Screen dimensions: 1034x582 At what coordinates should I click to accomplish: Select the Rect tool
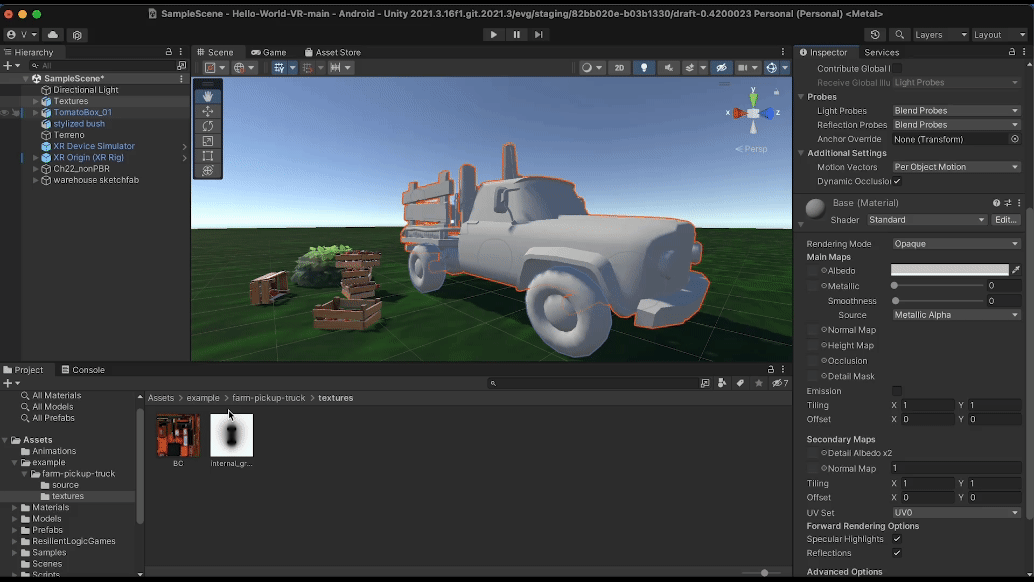coord(208,156)
